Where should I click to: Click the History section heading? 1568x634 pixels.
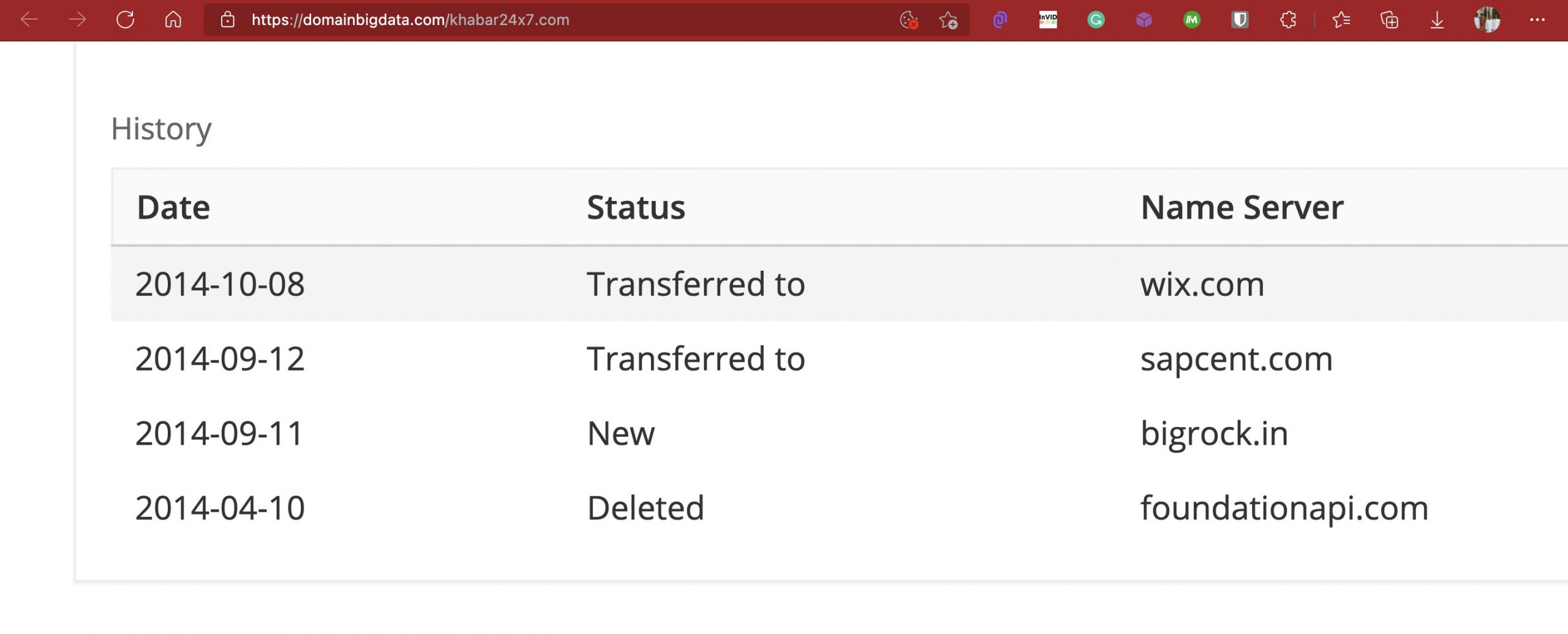161,129
